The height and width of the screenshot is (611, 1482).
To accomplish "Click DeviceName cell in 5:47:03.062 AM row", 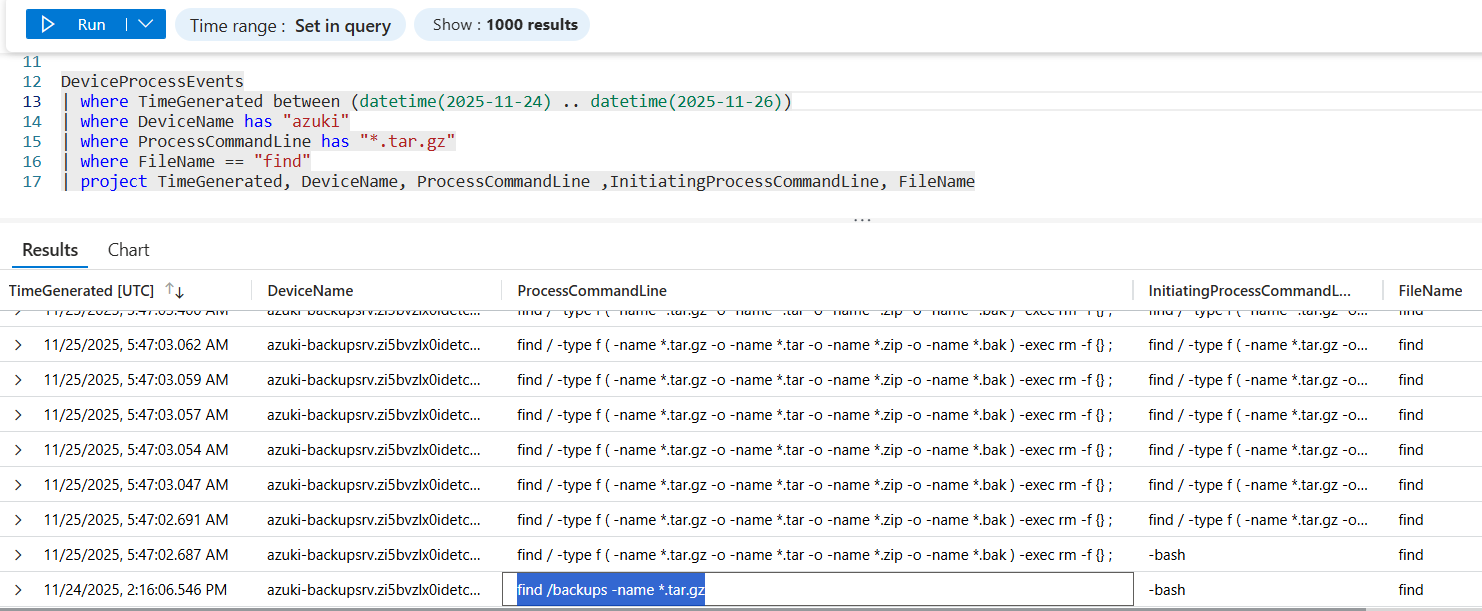I will [x=373, y=345].
